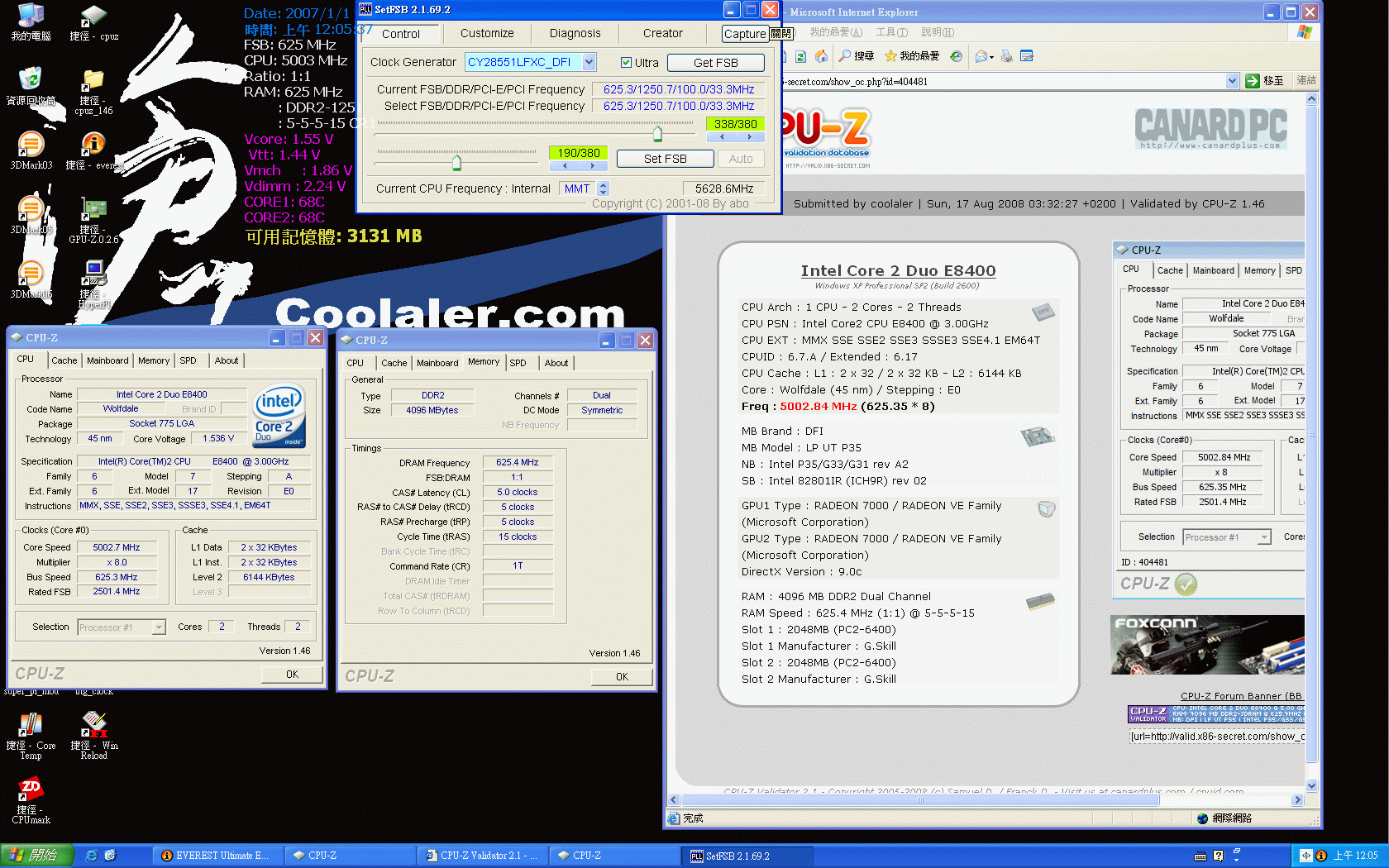The height and width of the screenshot is (868, 1389).
Task: Click the Intel Core 2 Duo E8400 heading link
Action: click(898, 270)
